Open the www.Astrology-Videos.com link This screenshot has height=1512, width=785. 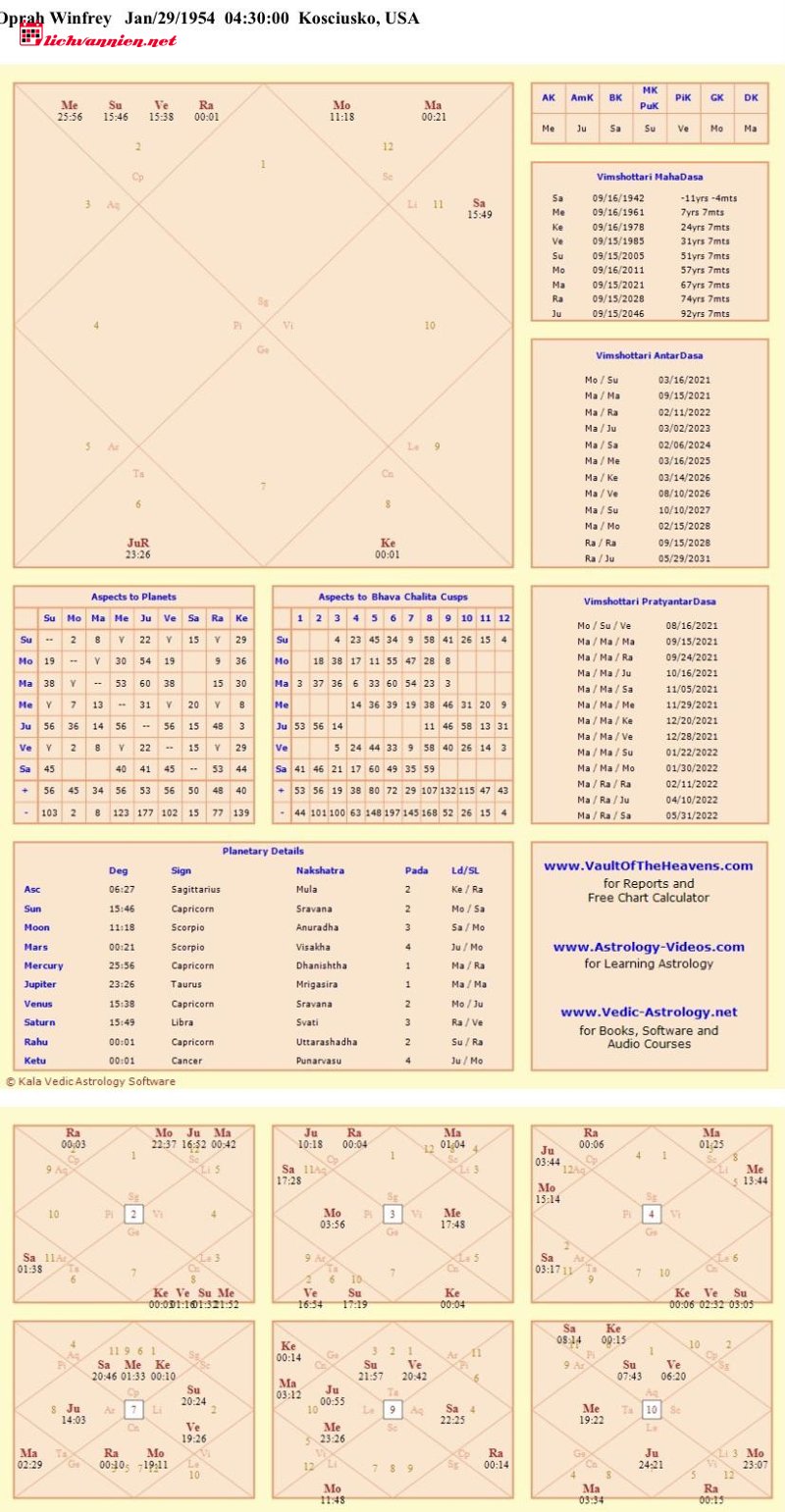click(x=649, y=947)
